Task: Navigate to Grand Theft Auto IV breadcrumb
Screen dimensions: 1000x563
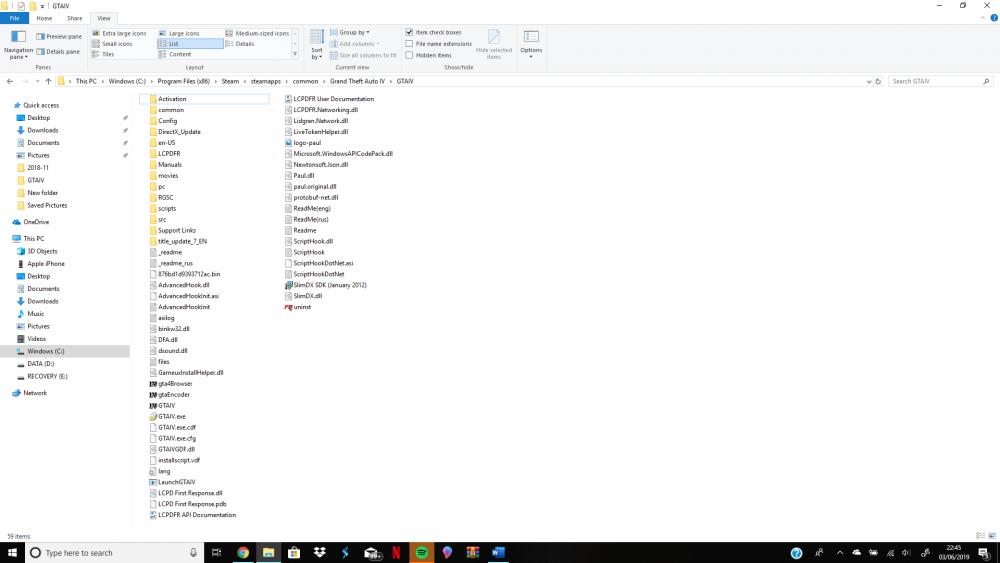Action: pos(357,82)
